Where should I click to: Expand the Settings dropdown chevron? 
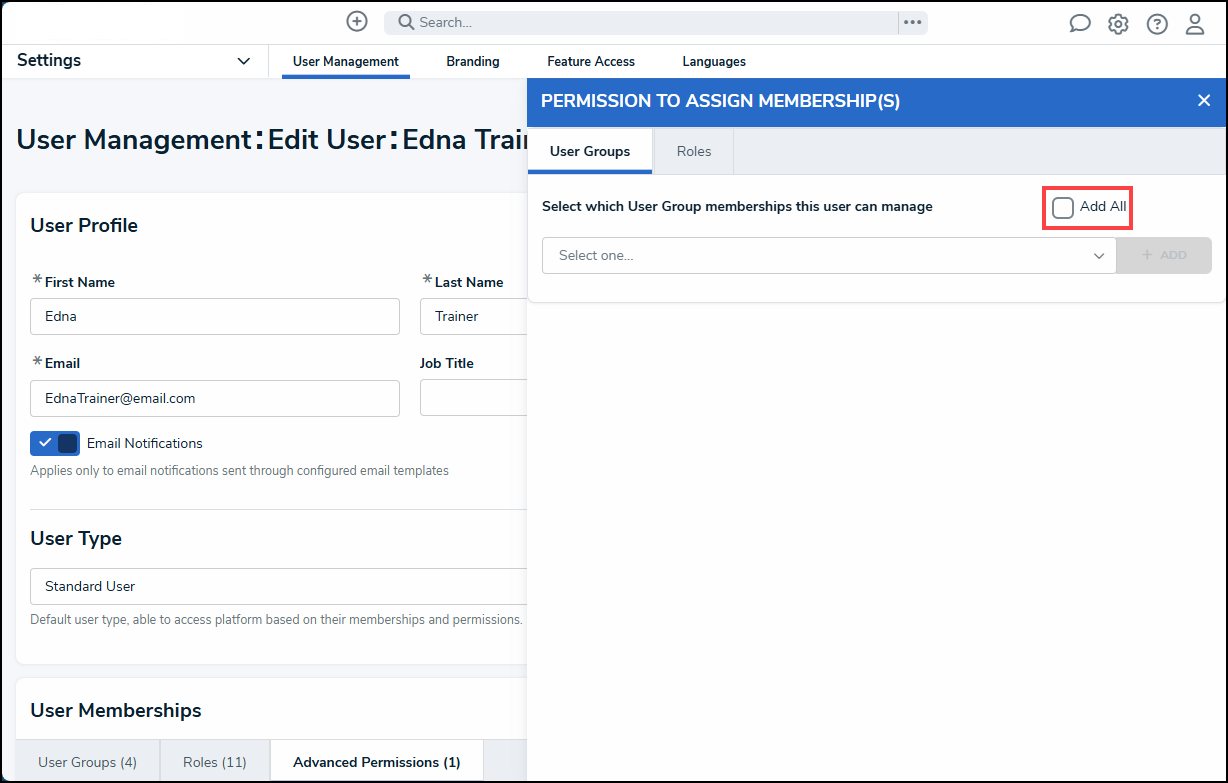point(243,61)
